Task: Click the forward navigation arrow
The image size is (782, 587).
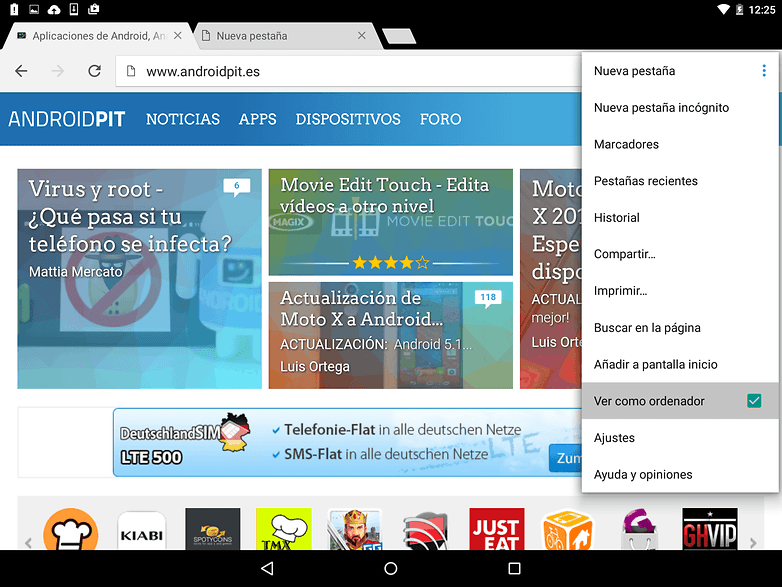Action: tap(58, 71)
